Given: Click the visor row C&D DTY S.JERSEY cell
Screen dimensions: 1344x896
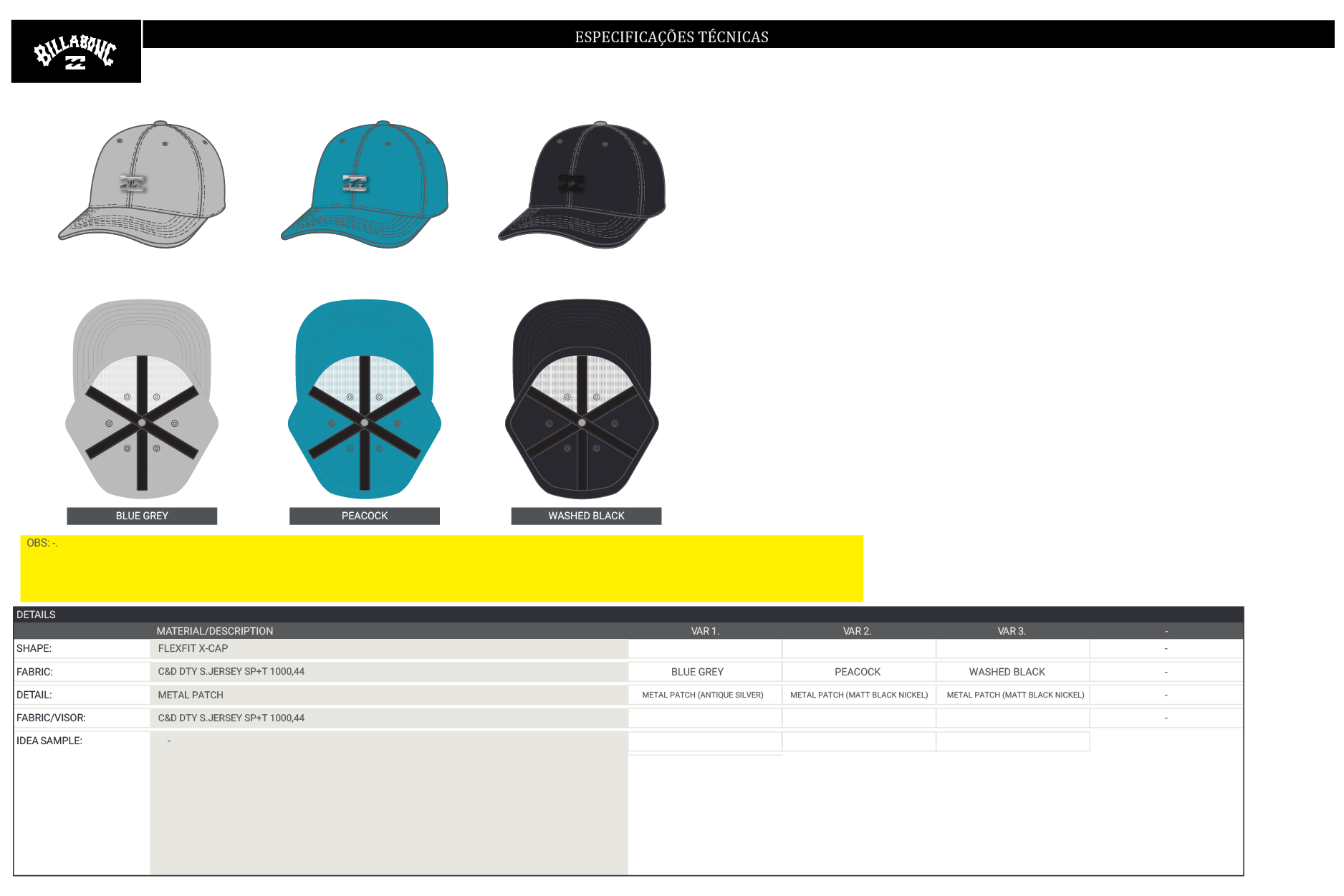Looking at the screenshot, I should coord(389,718).
